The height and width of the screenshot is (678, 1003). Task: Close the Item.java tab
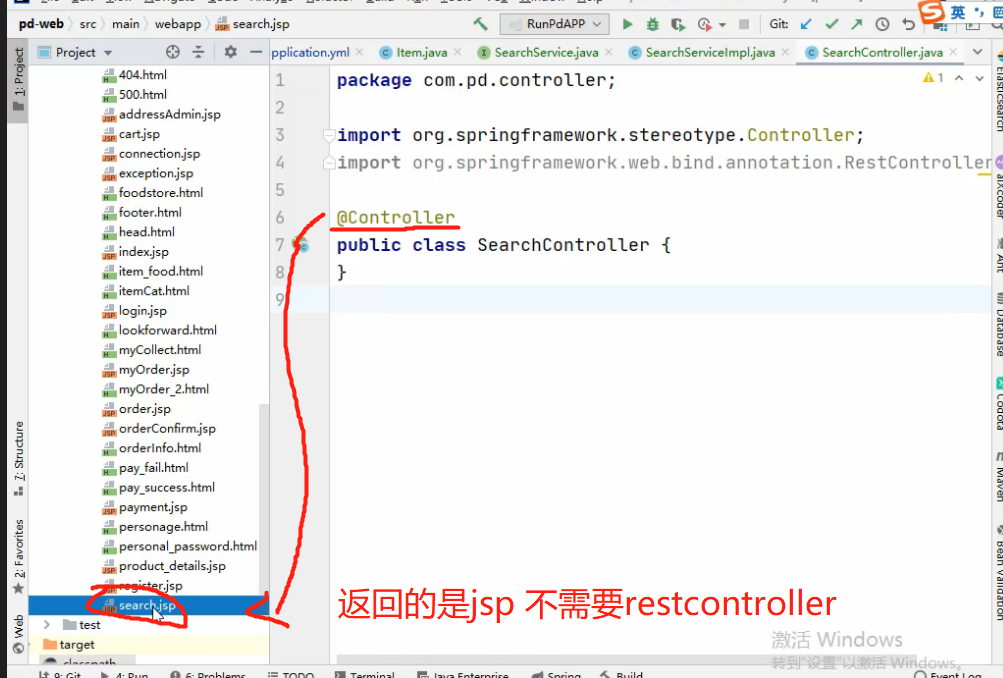[457, 52]
